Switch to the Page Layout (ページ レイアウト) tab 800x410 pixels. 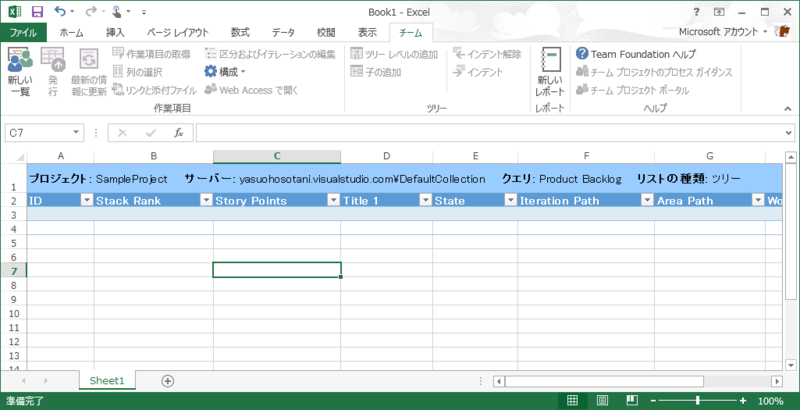click(x=178, y=33)
